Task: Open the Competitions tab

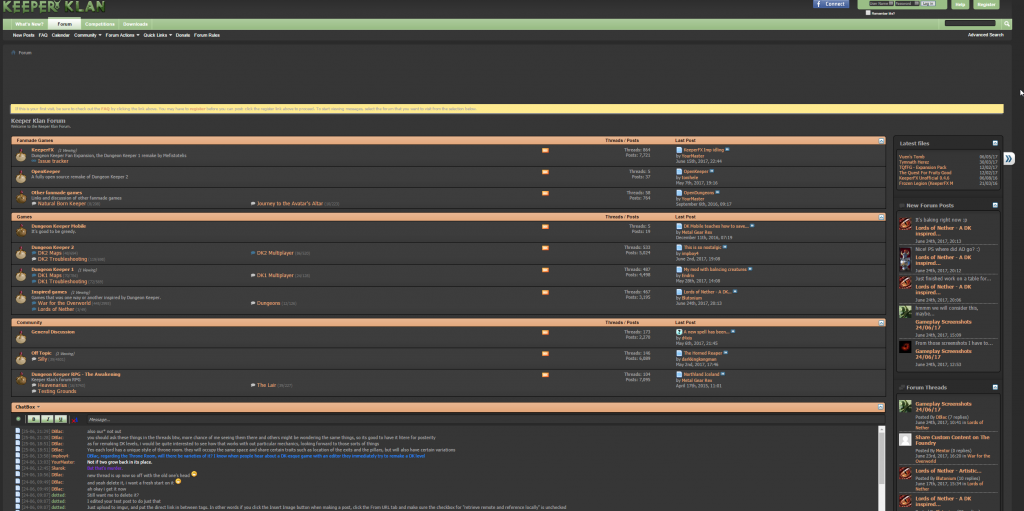Action: (x=99, y=24)
